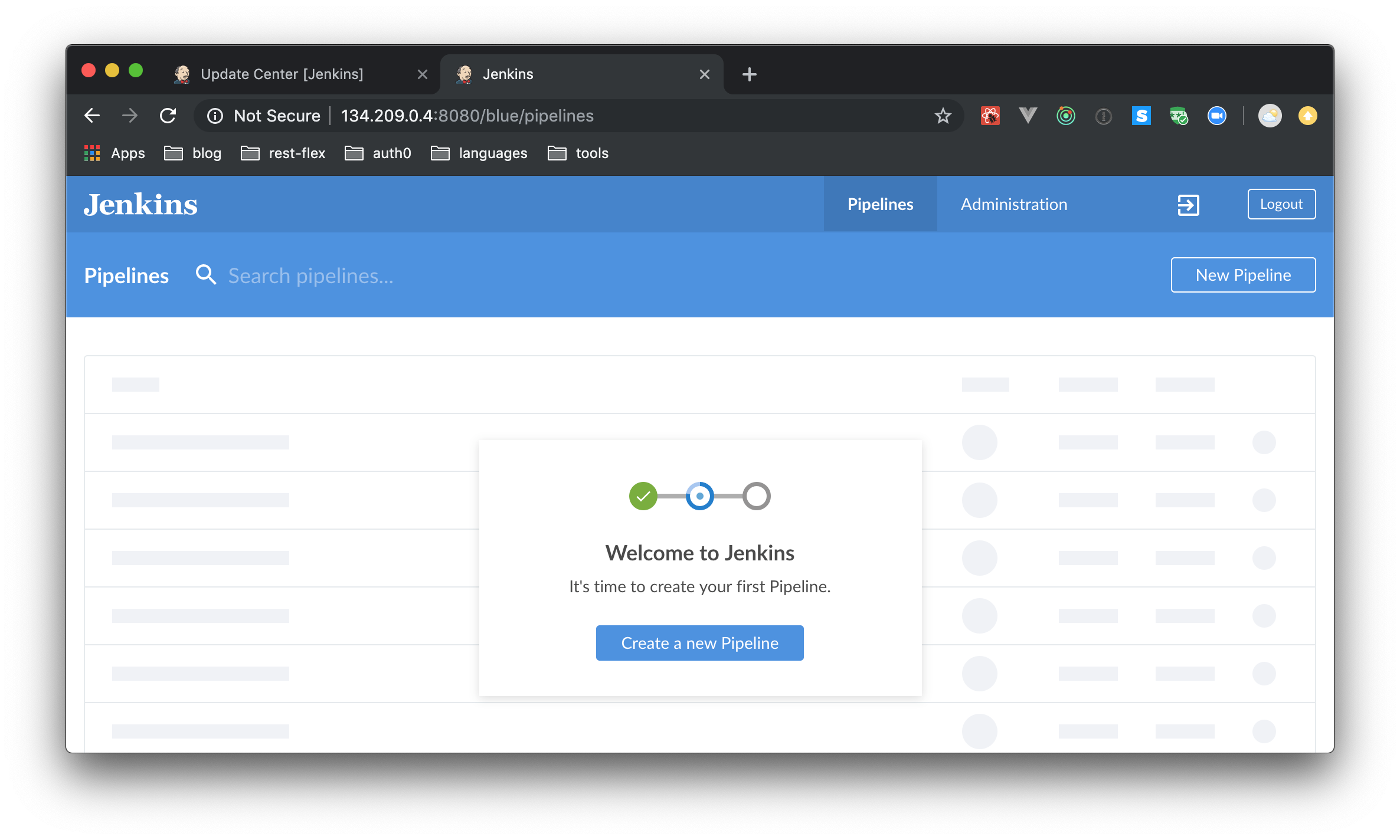This screenshot has width=1400, height=840.
Task: Click the search pipelines magnifier icon
Action: coord(206,275)
